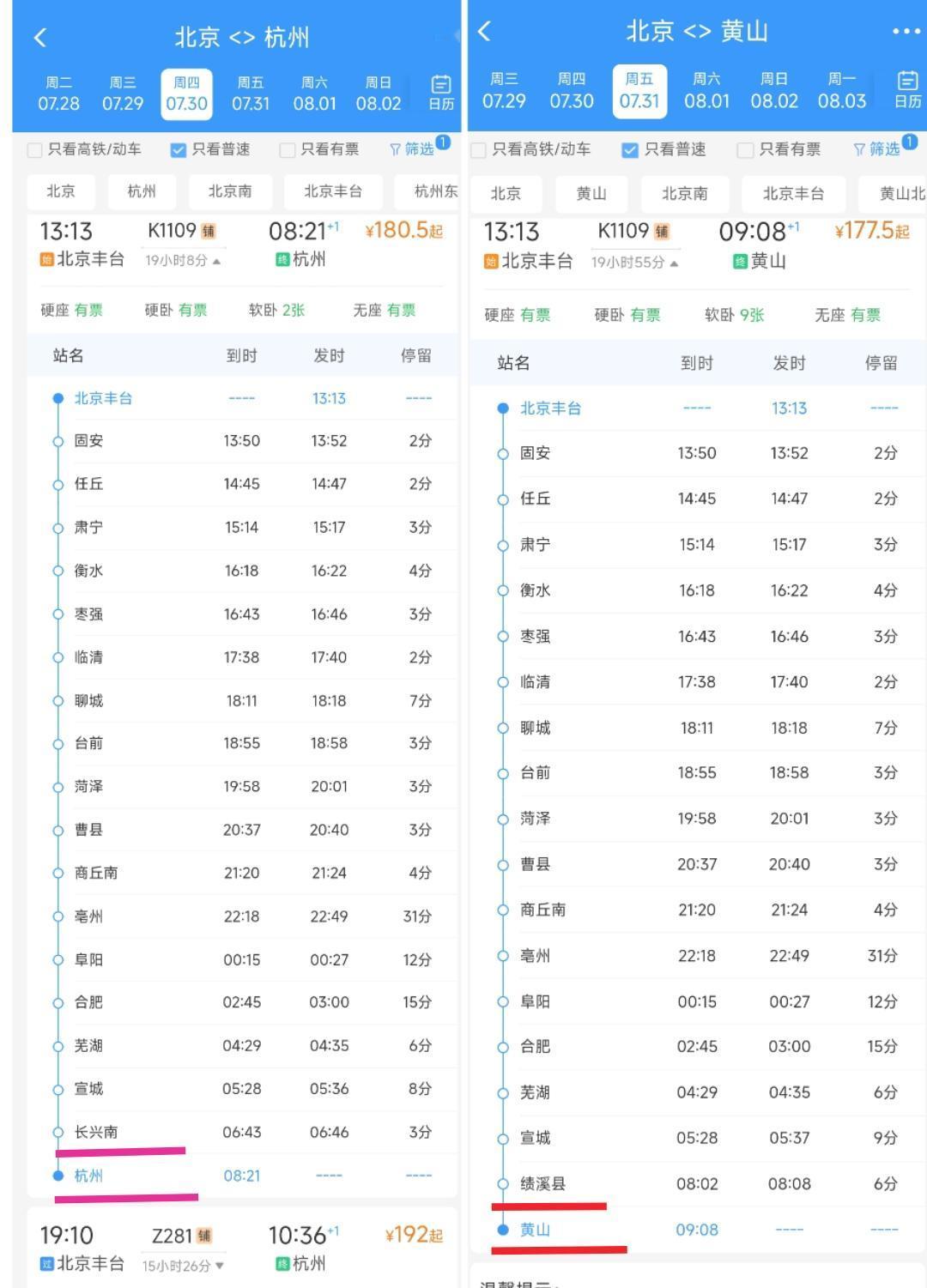The image size is (927, 1288).
Task: Filter by 北京丰台 chip on 杭州 screen
Action: 333,191
